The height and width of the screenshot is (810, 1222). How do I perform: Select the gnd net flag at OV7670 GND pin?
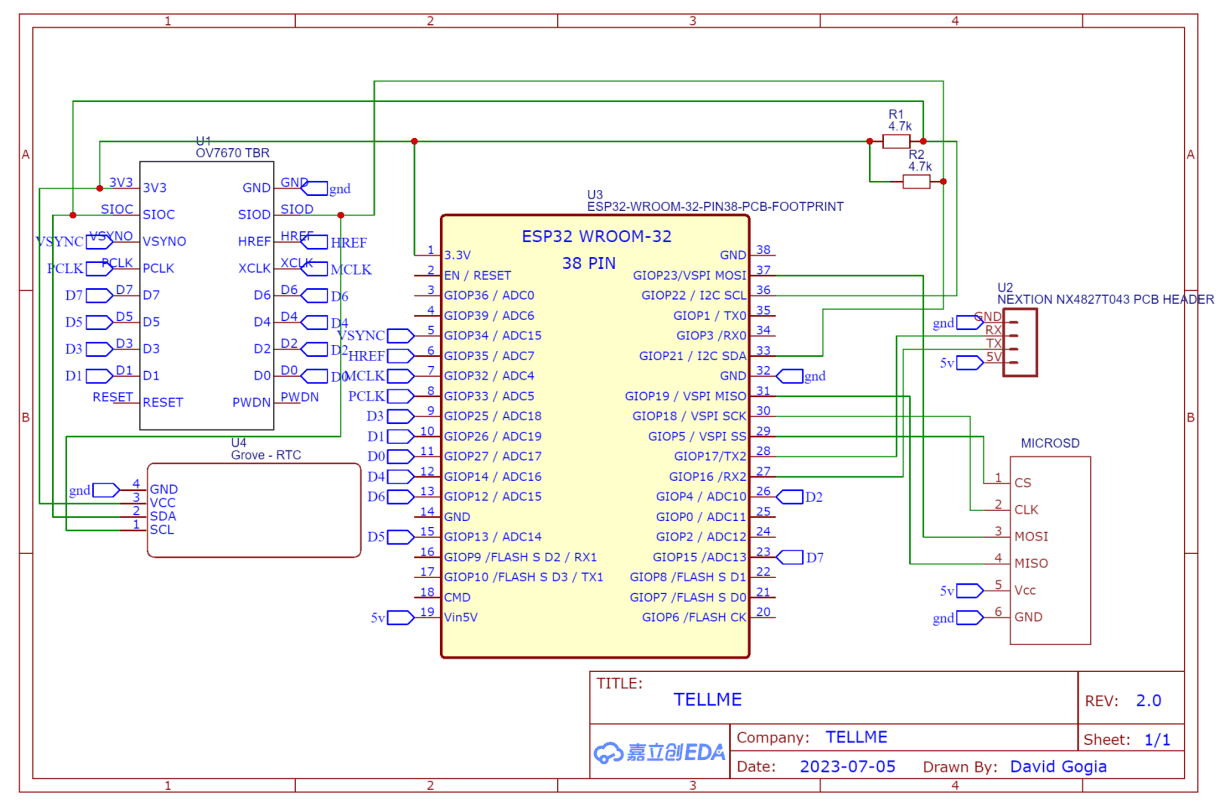[x=314, y=188]
